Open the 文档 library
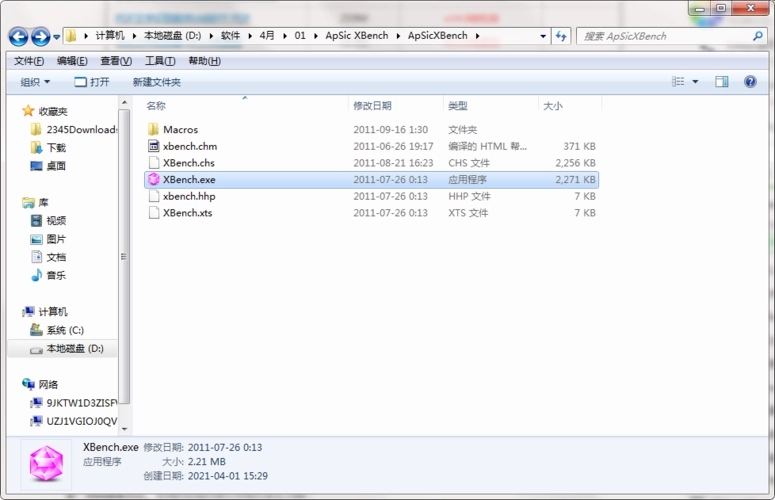Image resolution: width=775 pixels, height=500 pixels. (56, 257)
